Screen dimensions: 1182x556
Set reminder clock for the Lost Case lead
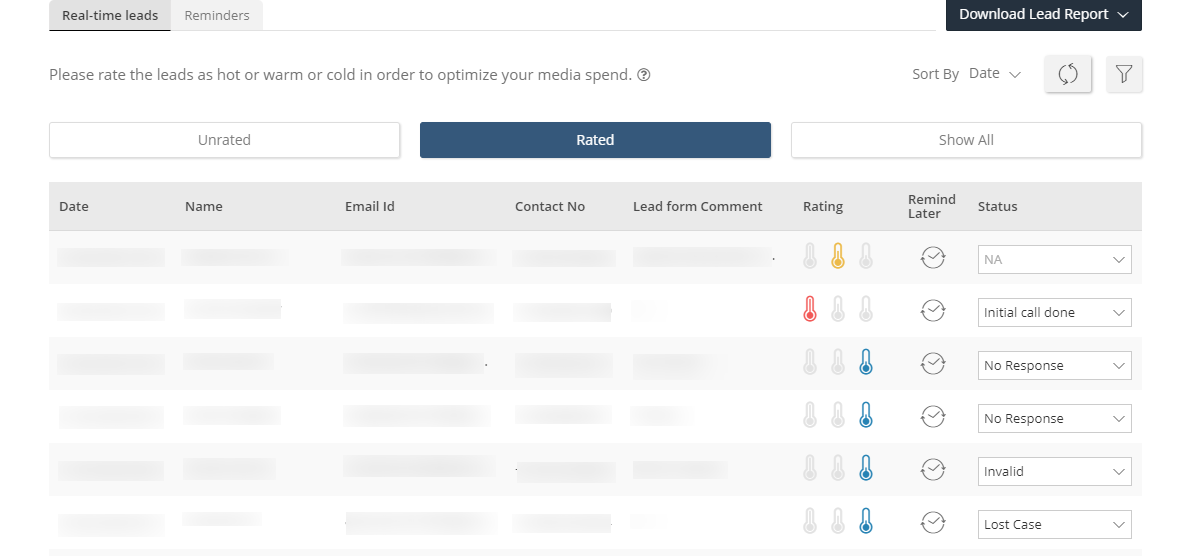(x=932, y=521)
